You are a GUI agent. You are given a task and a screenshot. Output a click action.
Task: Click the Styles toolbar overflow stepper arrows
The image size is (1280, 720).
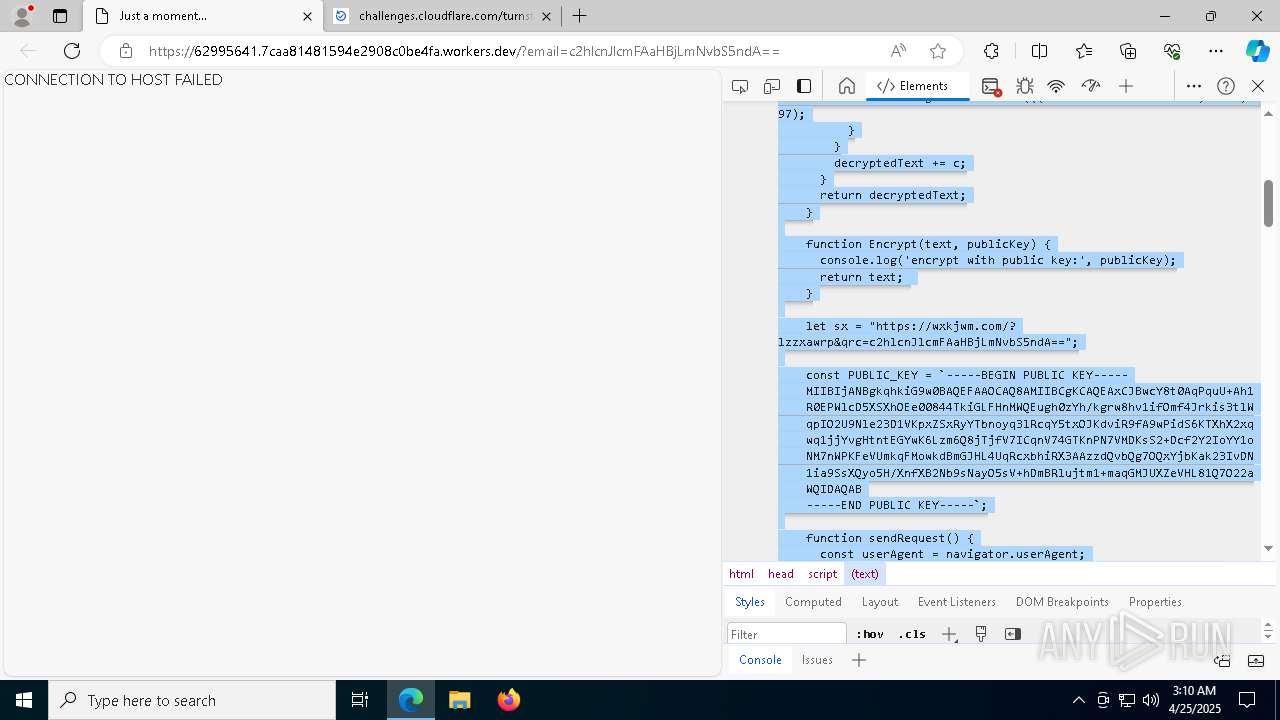[x=1268, y=631]
